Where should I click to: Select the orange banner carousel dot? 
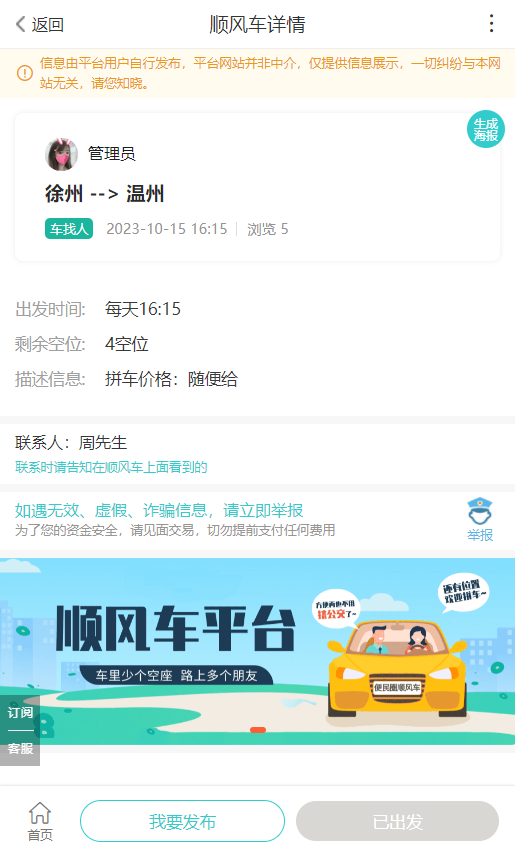258,730
